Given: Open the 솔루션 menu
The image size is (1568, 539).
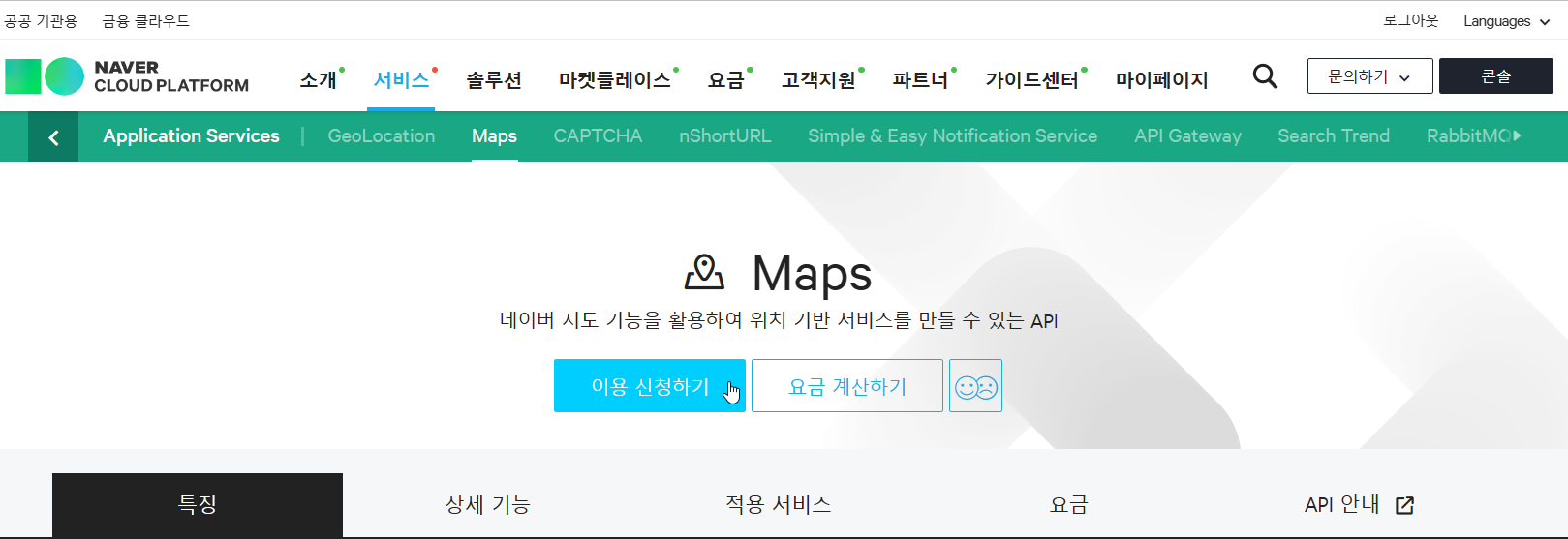Looking at the screenshot, I should pos(494,79).
